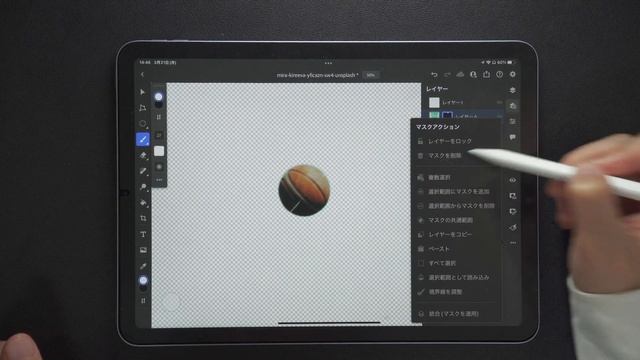Redo the last action
Screen dimensions: 640x360
[x=447, y=75]
